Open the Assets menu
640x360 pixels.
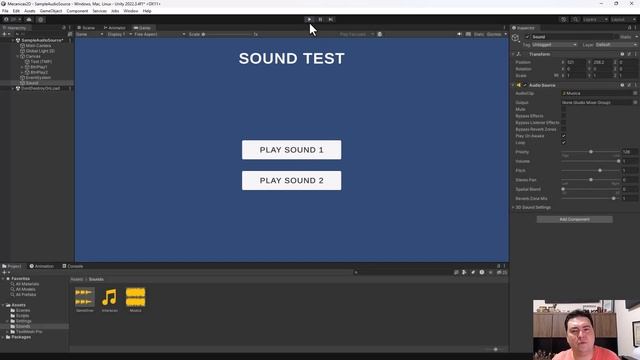[x=29, y=11]
